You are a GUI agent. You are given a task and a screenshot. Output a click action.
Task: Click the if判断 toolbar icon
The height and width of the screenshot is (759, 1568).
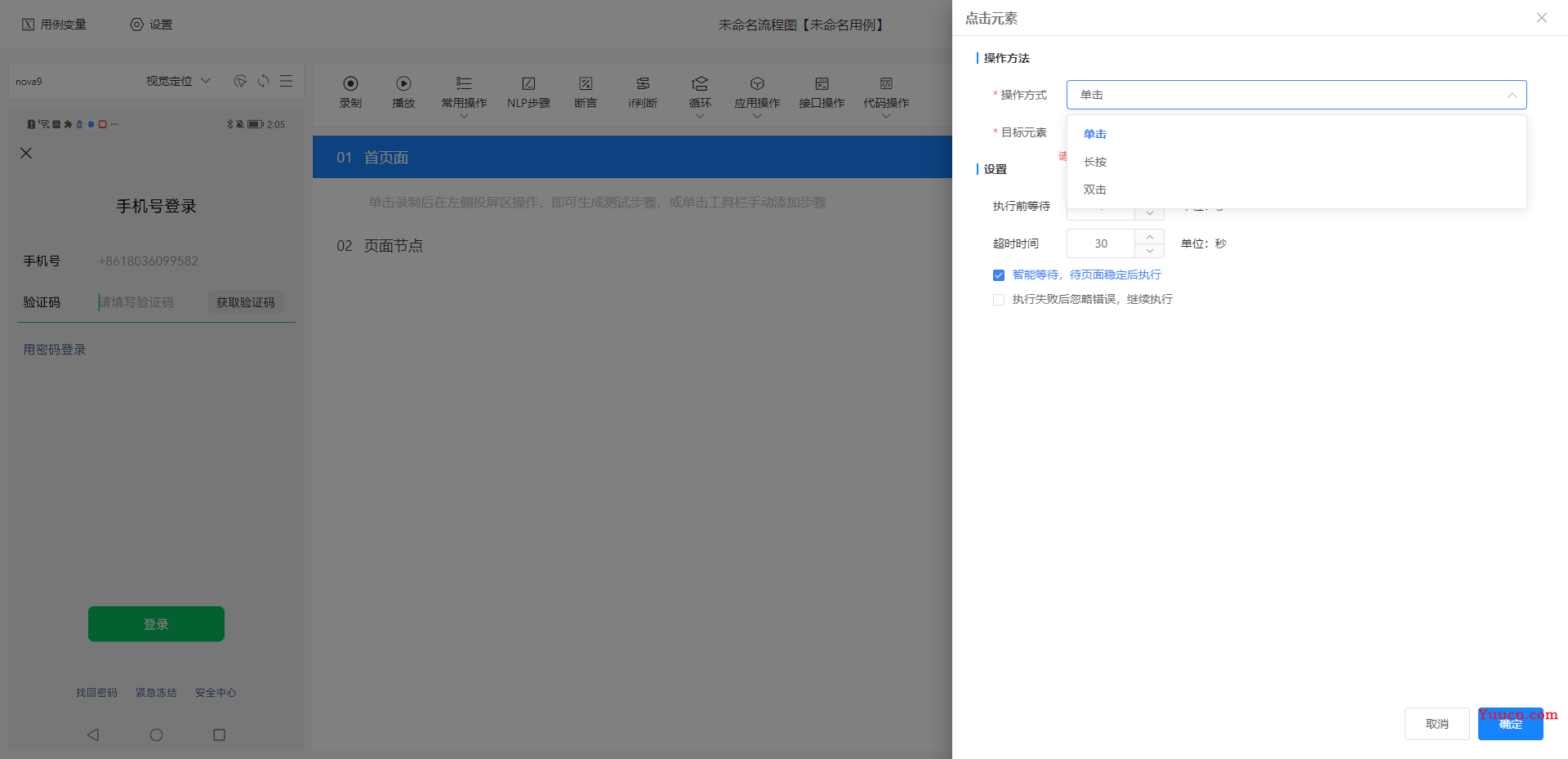643,83
